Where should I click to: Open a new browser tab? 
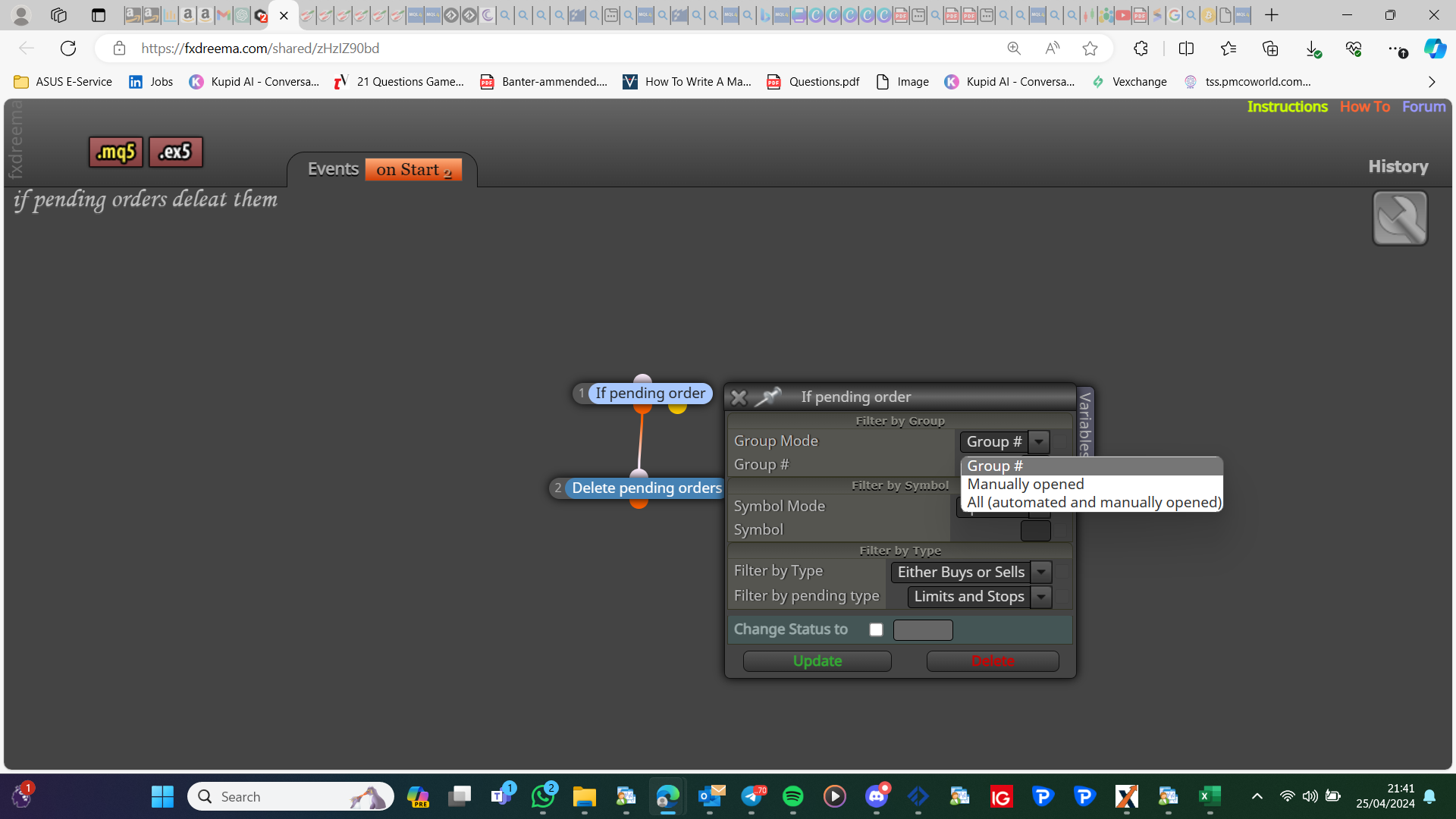1272,15
